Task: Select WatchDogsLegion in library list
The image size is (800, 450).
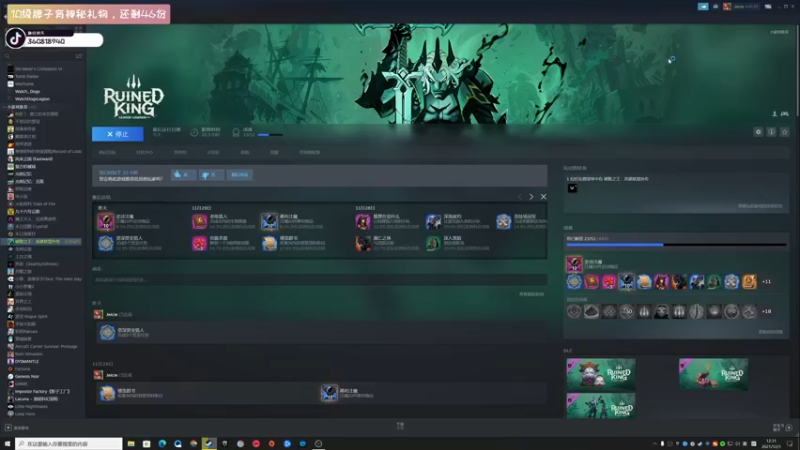Action: tap(32, 99)
